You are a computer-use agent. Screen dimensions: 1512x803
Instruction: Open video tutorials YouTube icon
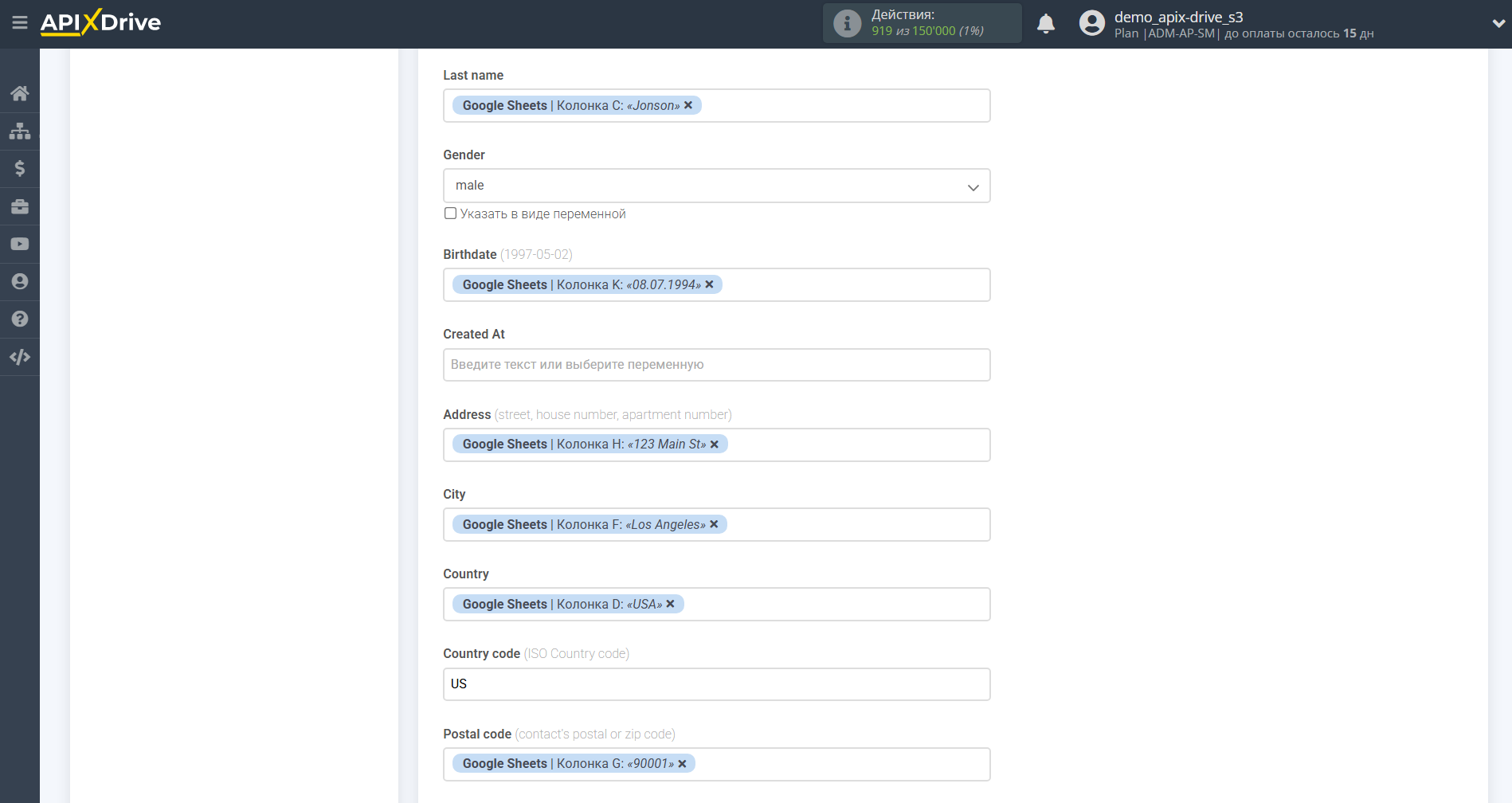20,244
